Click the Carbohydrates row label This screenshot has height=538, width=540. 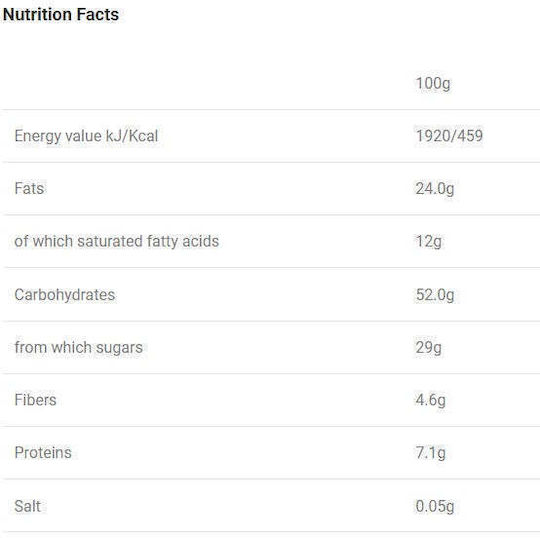click(65, 295)
